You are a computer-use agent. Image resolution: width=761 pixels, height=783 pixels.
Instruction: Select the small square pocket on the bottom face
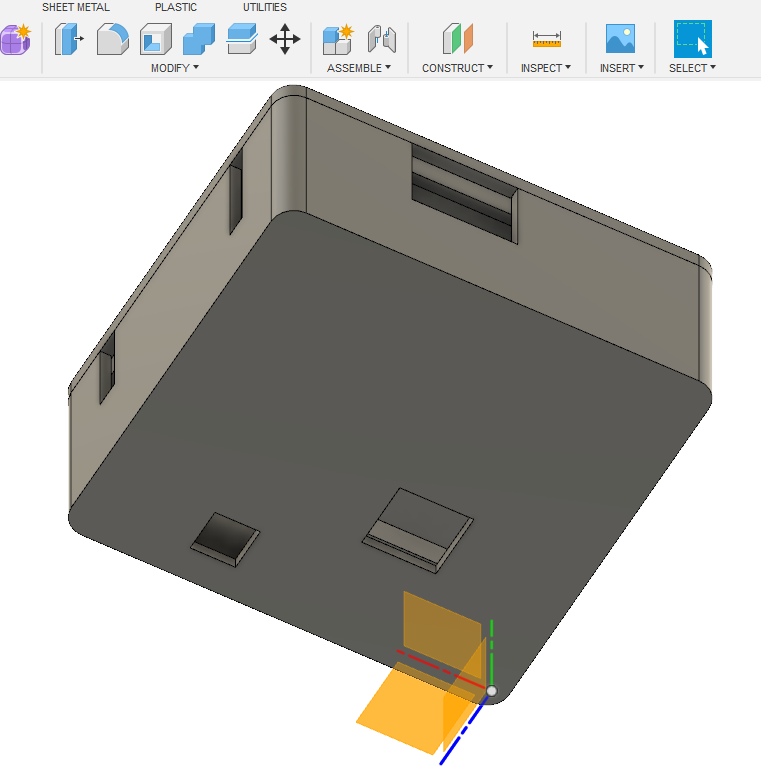click(x=225, y=539)
